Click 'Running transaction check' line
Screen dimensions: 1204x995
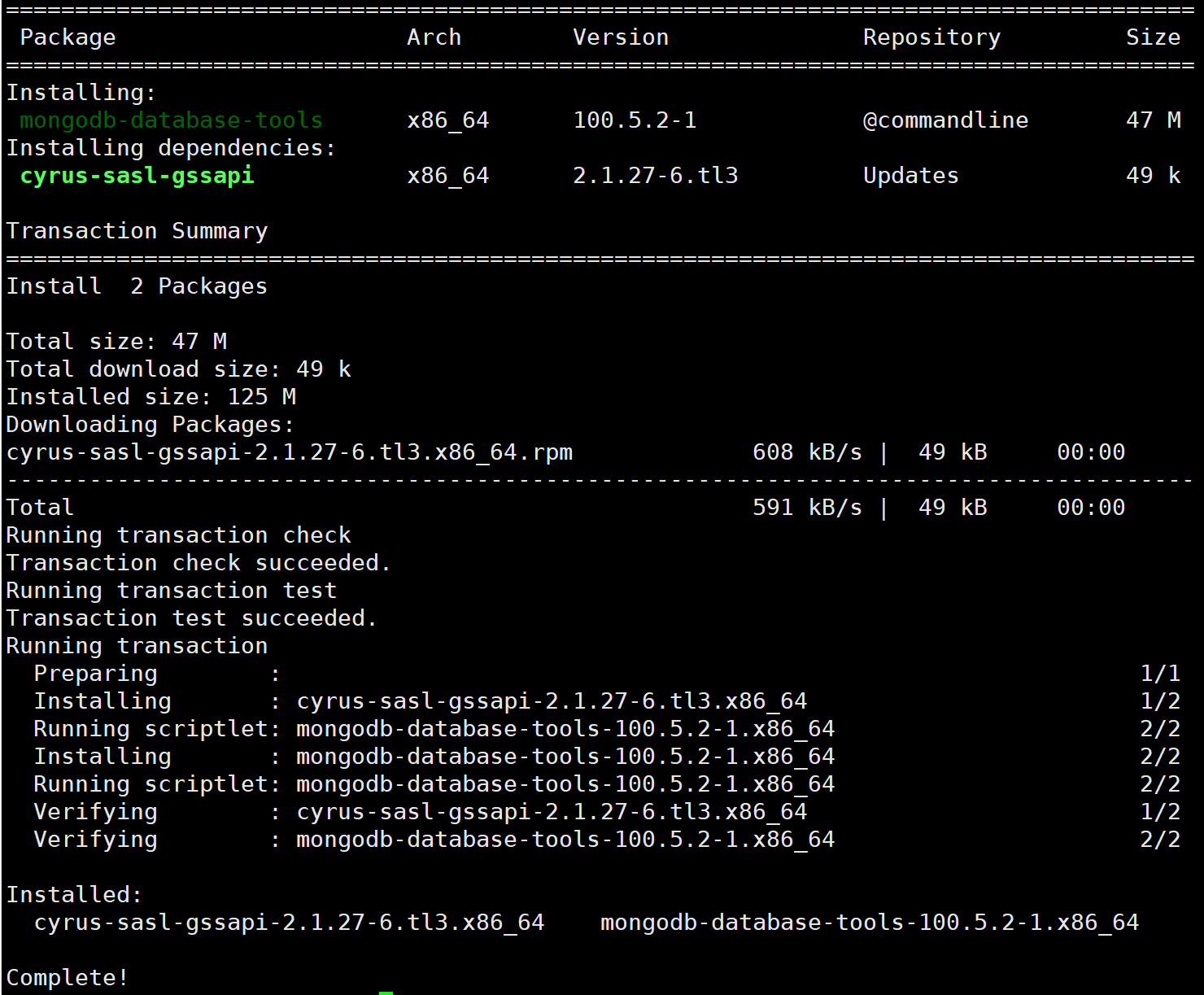[x=179, y=536]
